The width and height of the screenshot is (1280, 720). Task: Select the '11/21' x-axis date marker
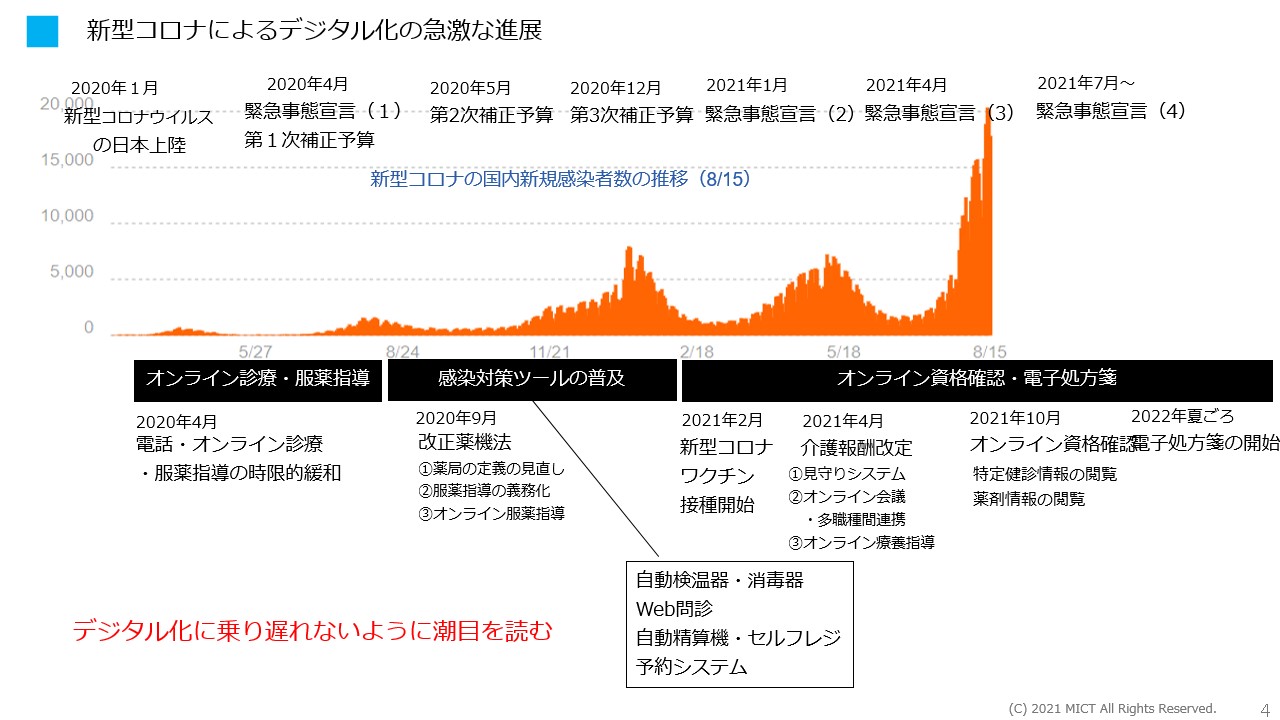[549, 352]
